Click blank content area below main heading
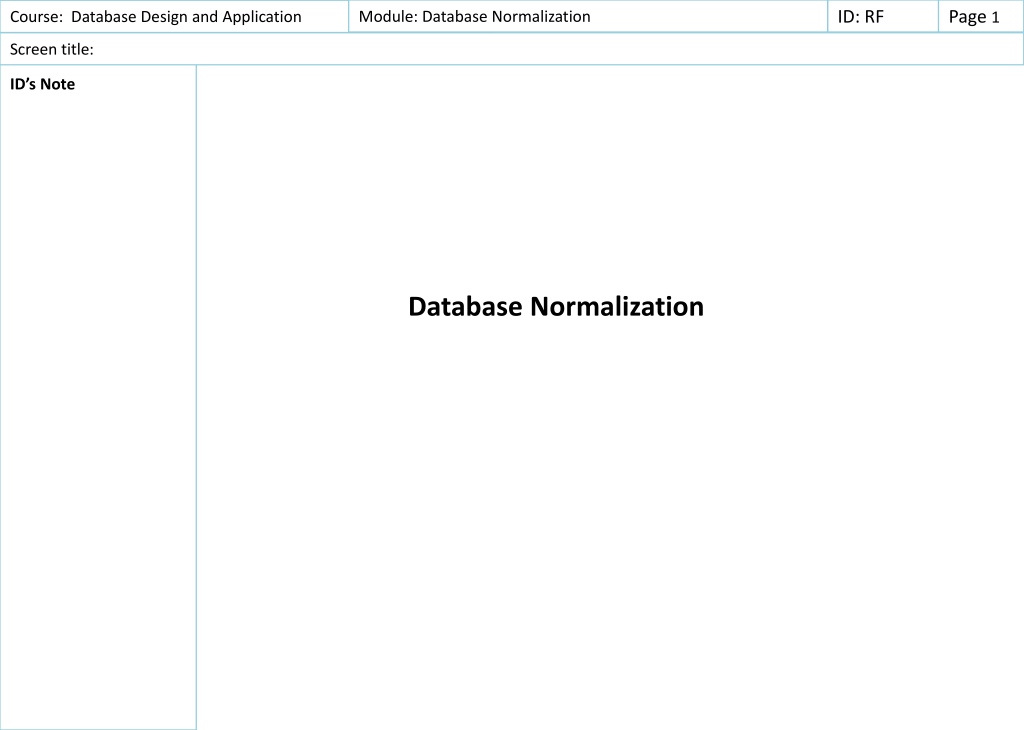Screen dimensions: 1024x730 click(609, 522)
